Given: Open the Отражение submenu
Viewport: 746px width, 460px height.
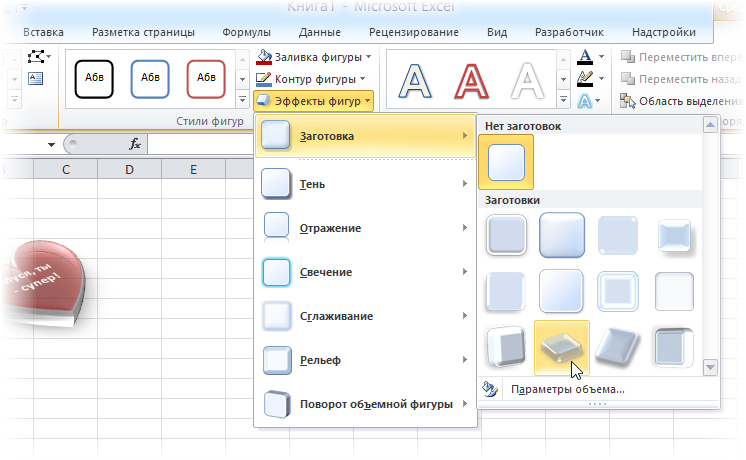Looking at the screenshot, I should (365, 228).
